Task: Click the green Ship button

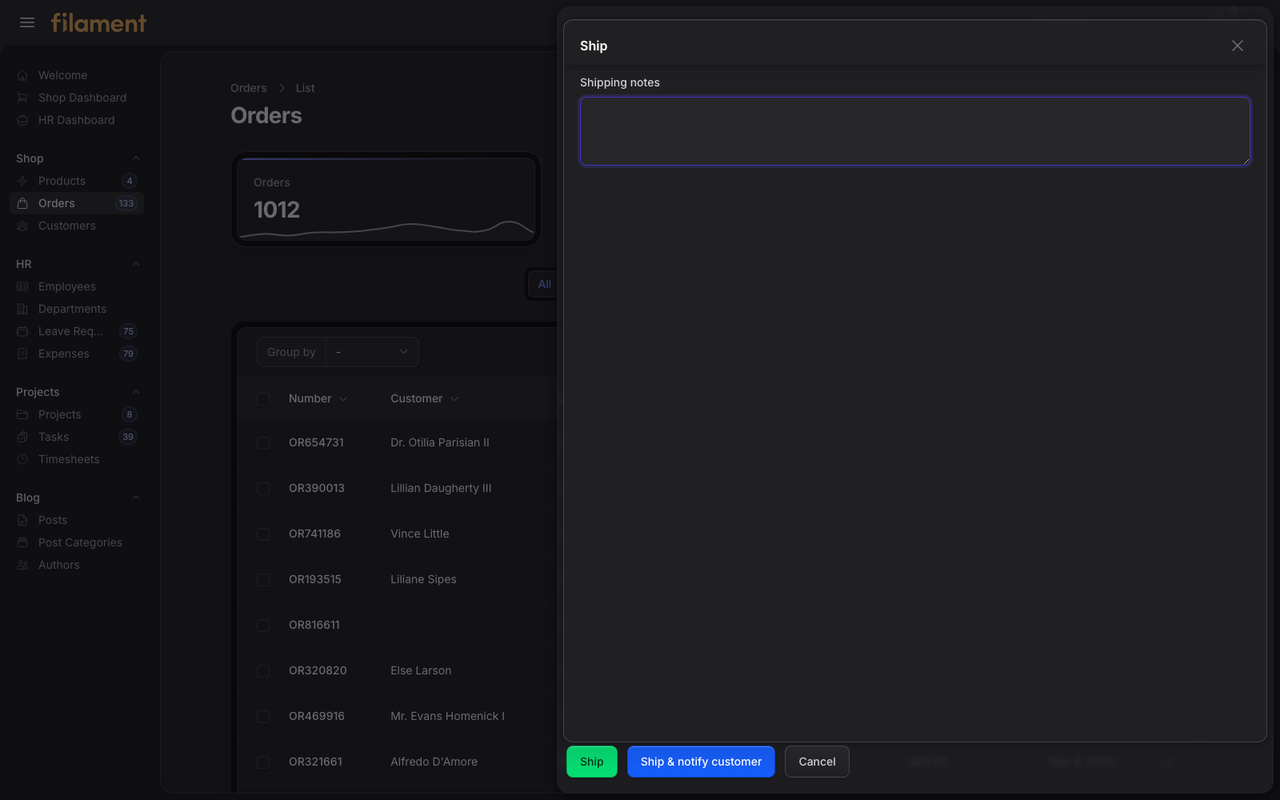Action: point(592,762)
